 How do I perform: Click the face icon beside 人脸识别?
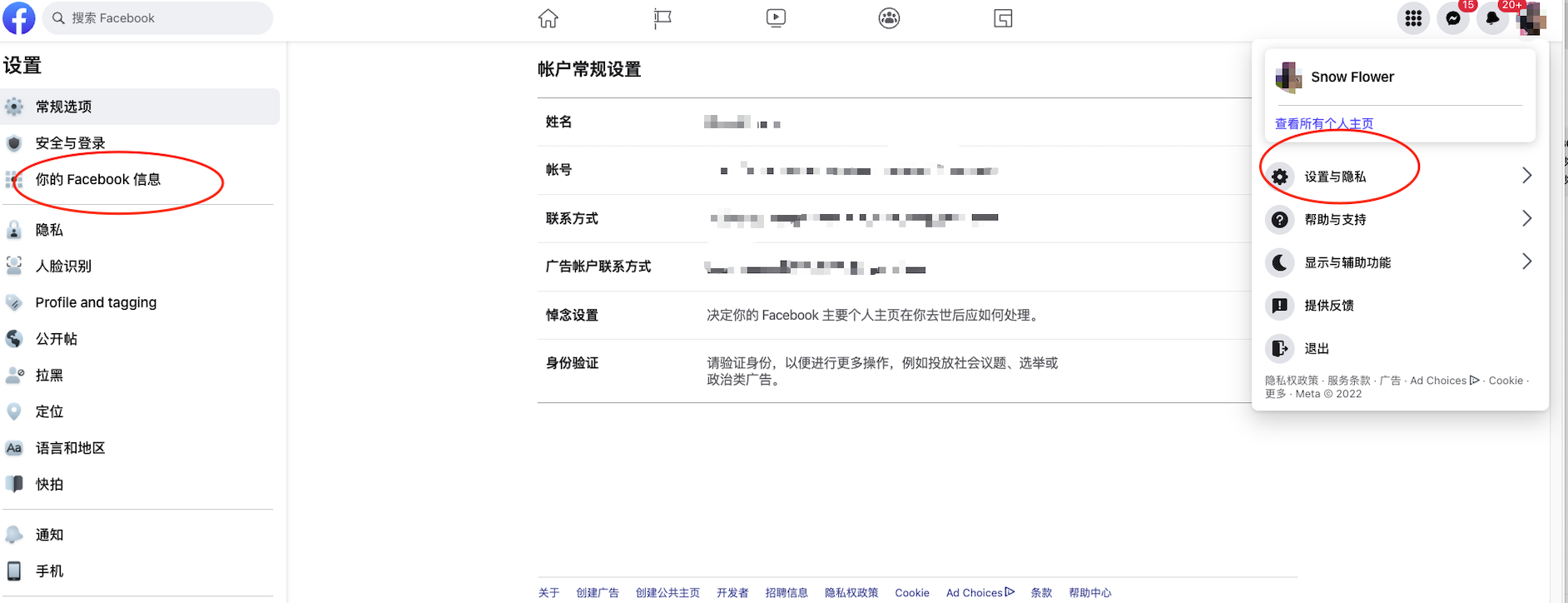point(14,266)
